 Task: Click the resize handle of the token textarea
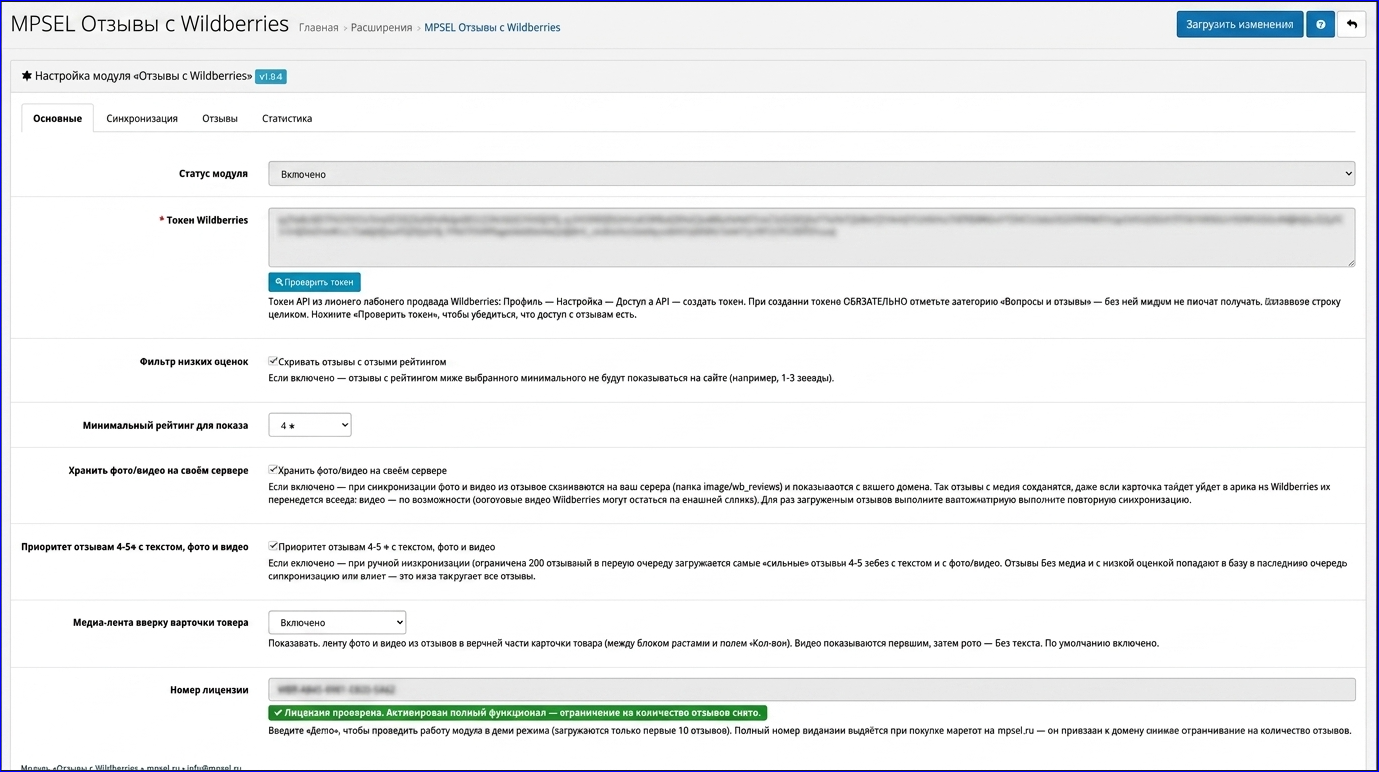1350,262
